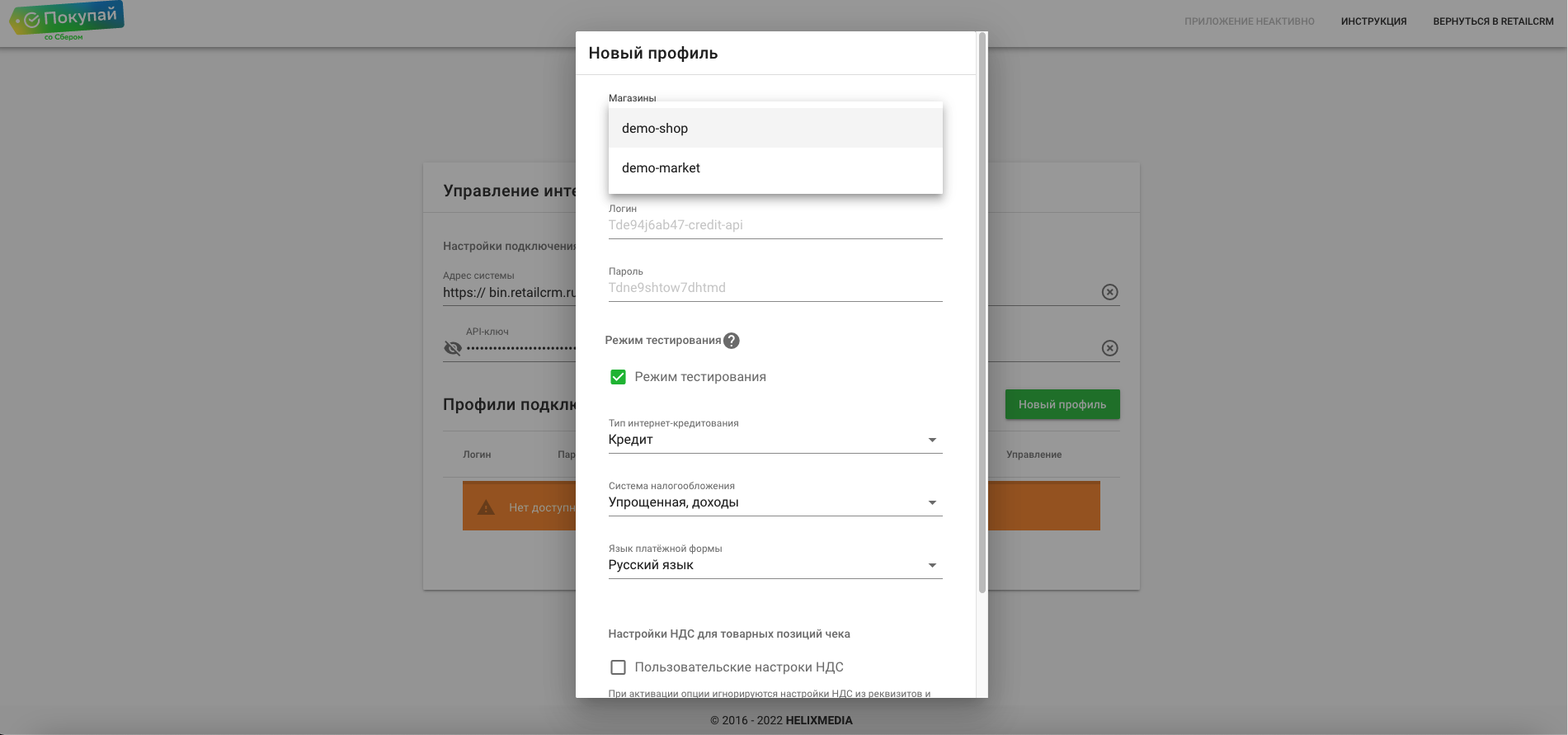
Task: Select demo-shop from the shops list
Action: point(775,128)
